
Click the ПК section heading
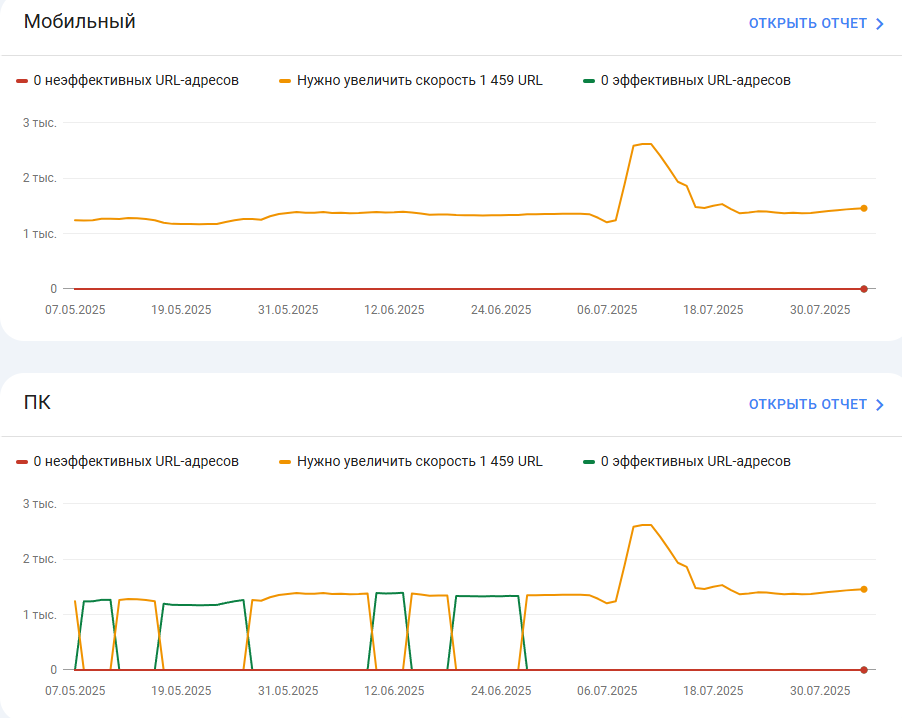tap(37, 402)
